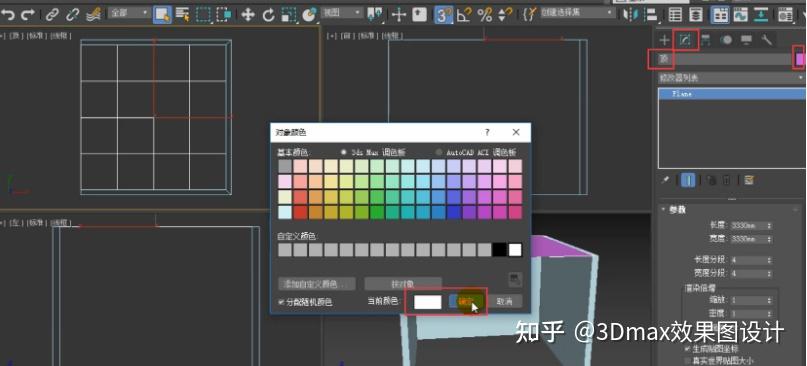Click the Use Pivot Point Center icon

pos(375,14)
